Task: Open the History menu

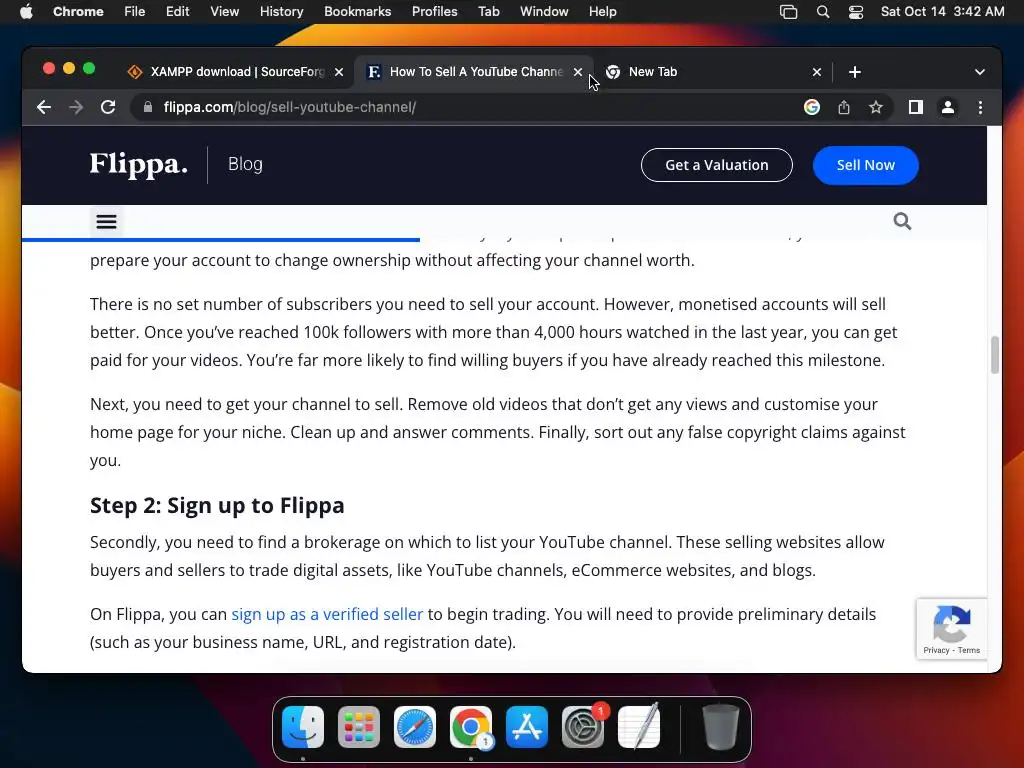Action: coord(281,12)
